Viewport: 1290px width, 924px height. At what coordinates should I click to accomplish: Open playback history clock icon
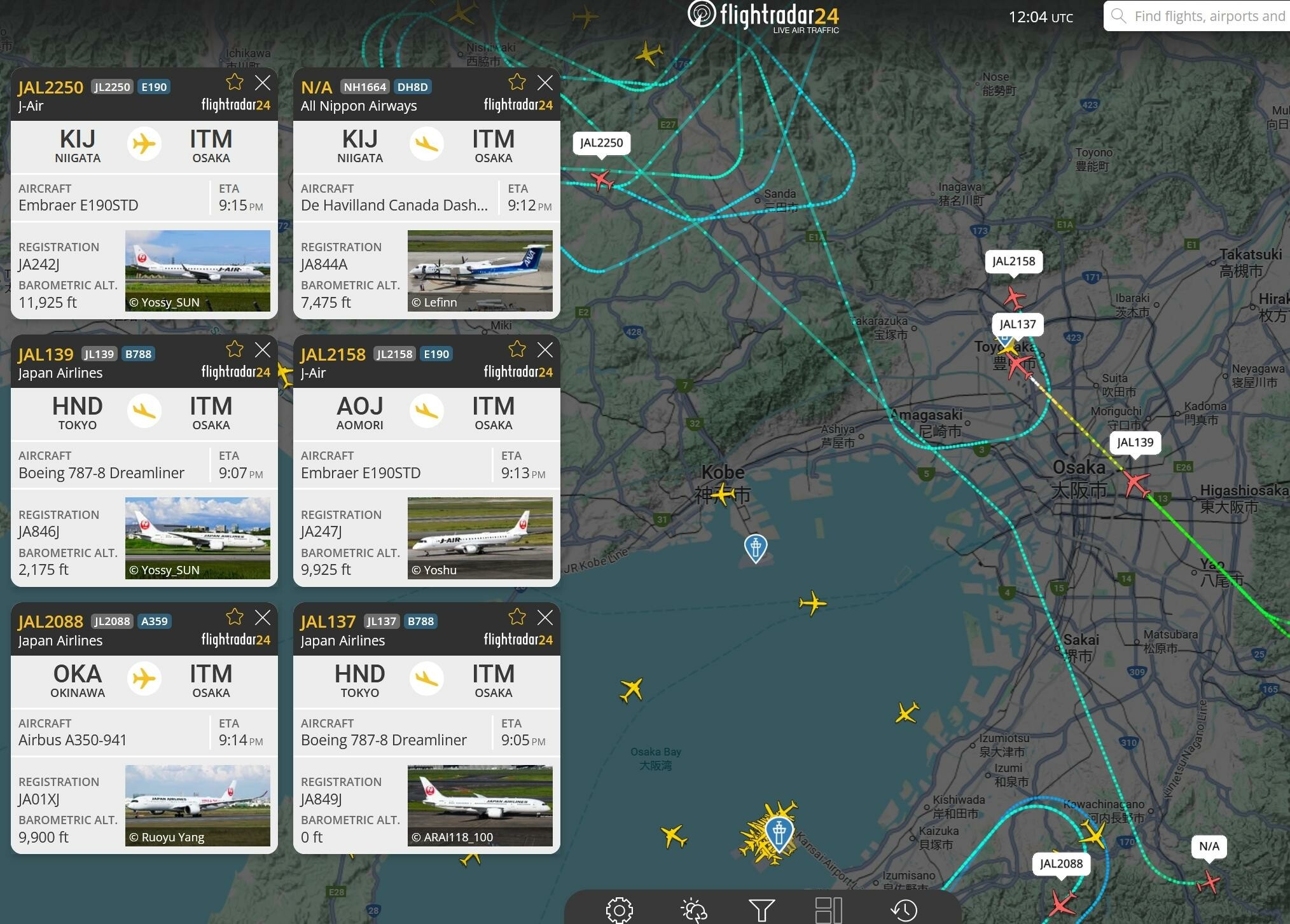[x=904, y=910]
